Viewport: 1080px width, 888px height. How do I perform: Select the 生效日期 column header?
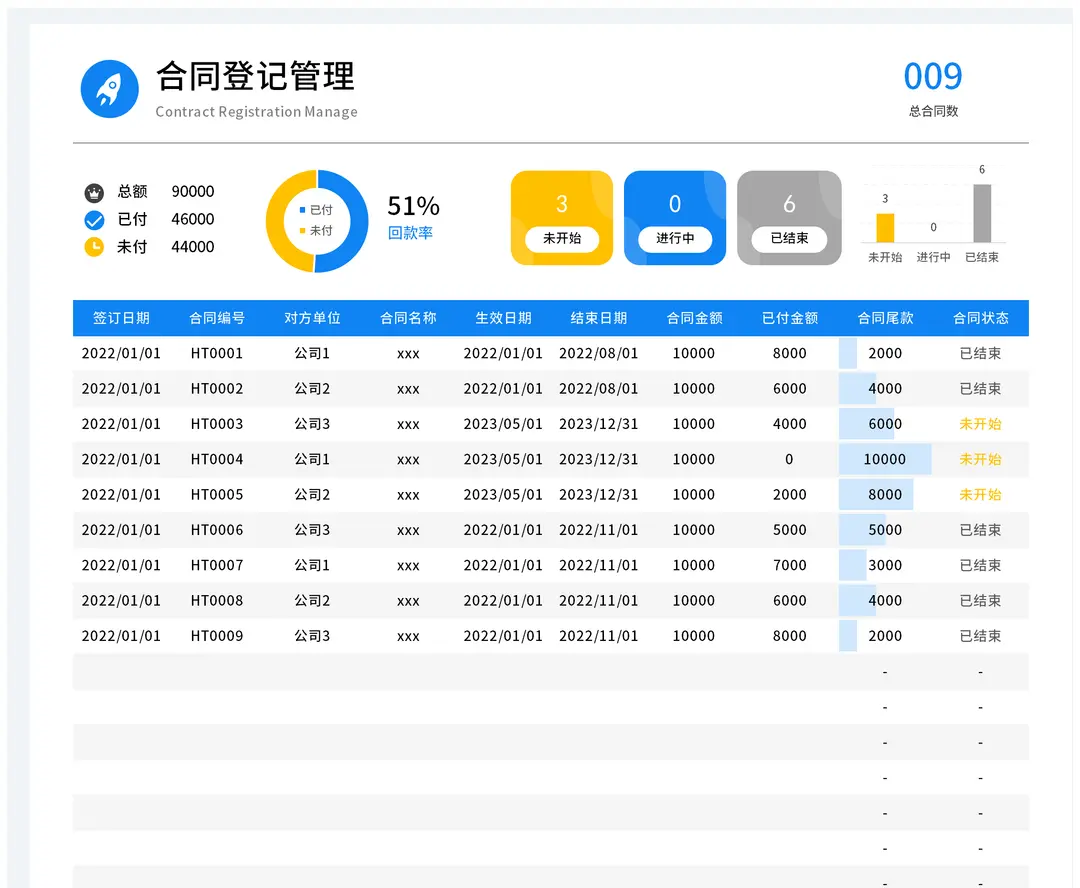(503, 318)
